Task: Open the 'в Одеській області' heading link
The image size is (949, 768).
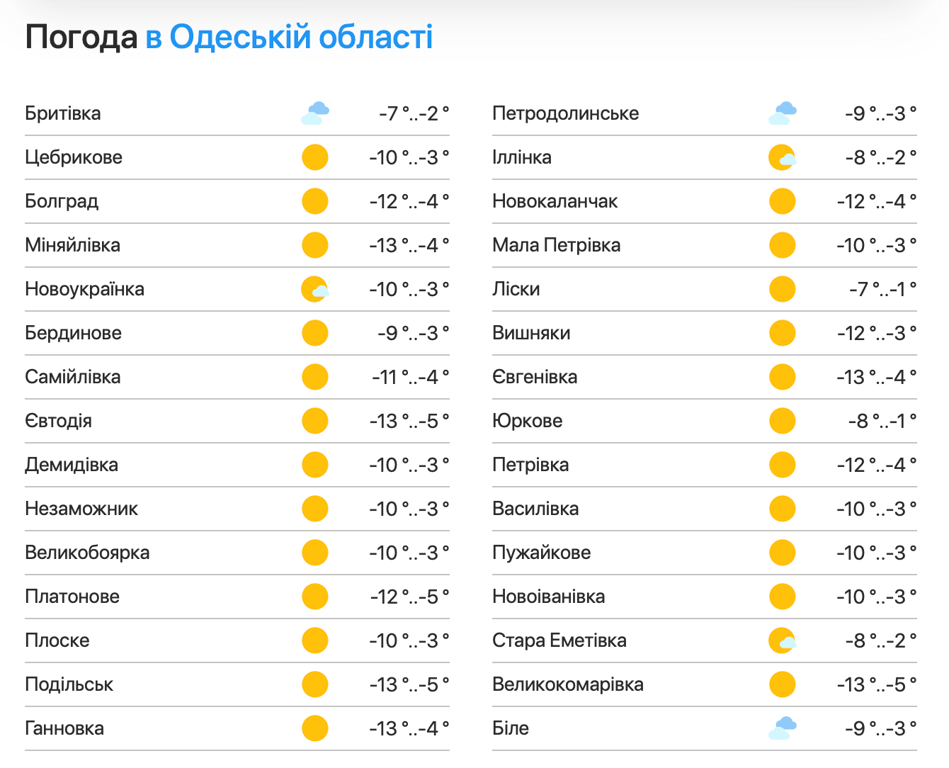Action: [x=289, y=38]
